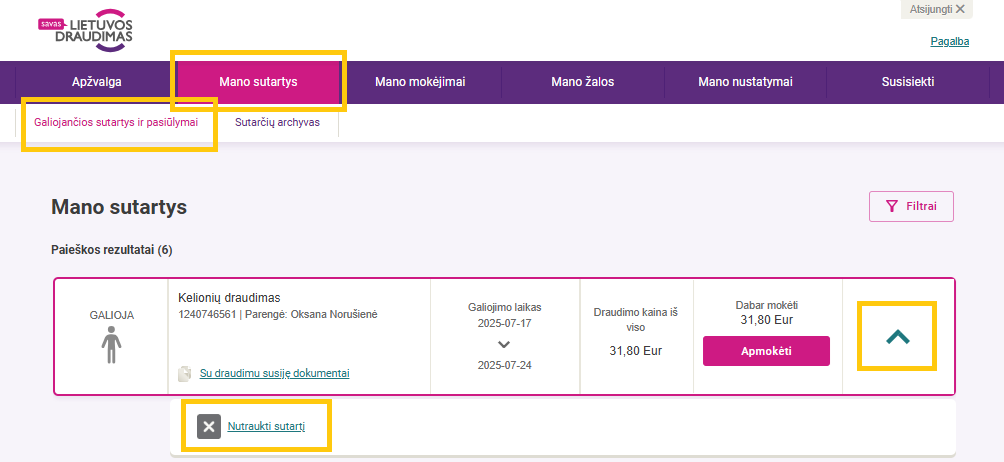Open the Mano žalos tab
The width and height of the screenshot is (1004, 462).
[x=583, y=82]
